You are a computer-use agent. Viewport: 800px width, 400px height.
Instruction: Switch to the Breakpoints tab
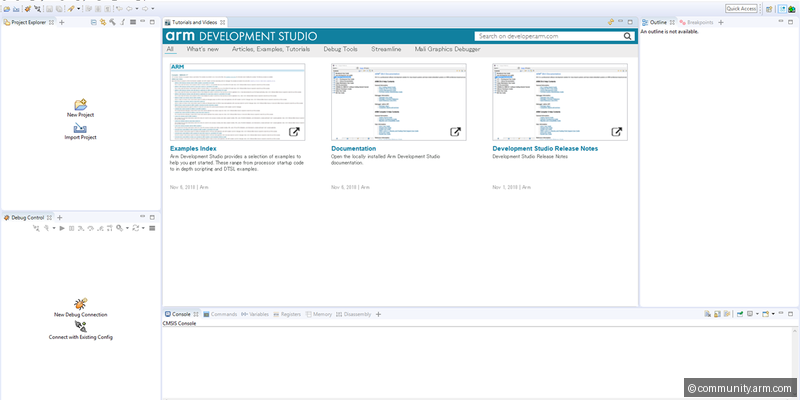tap(696, 22)
